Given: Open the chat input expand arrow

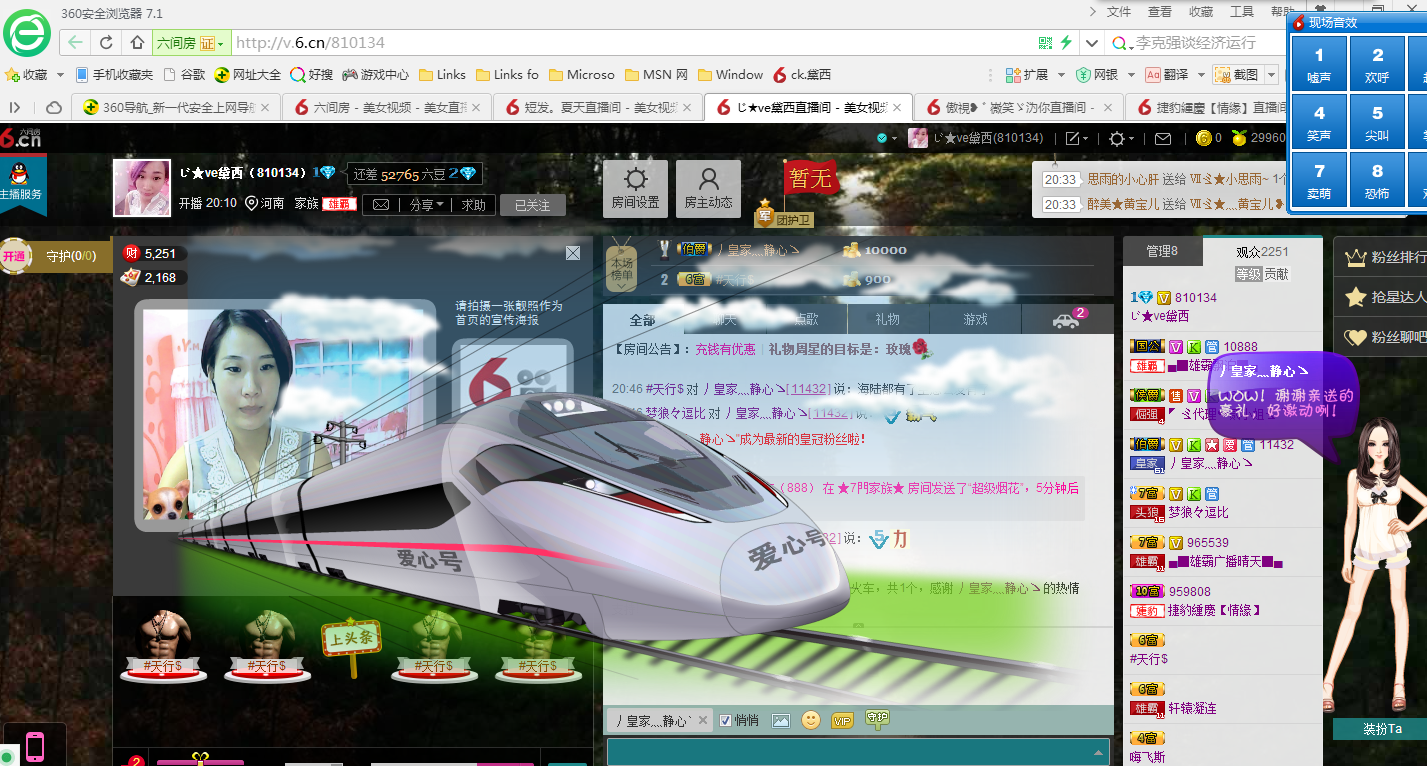Looking at the screenshot, I should (x=1099, y=752).
